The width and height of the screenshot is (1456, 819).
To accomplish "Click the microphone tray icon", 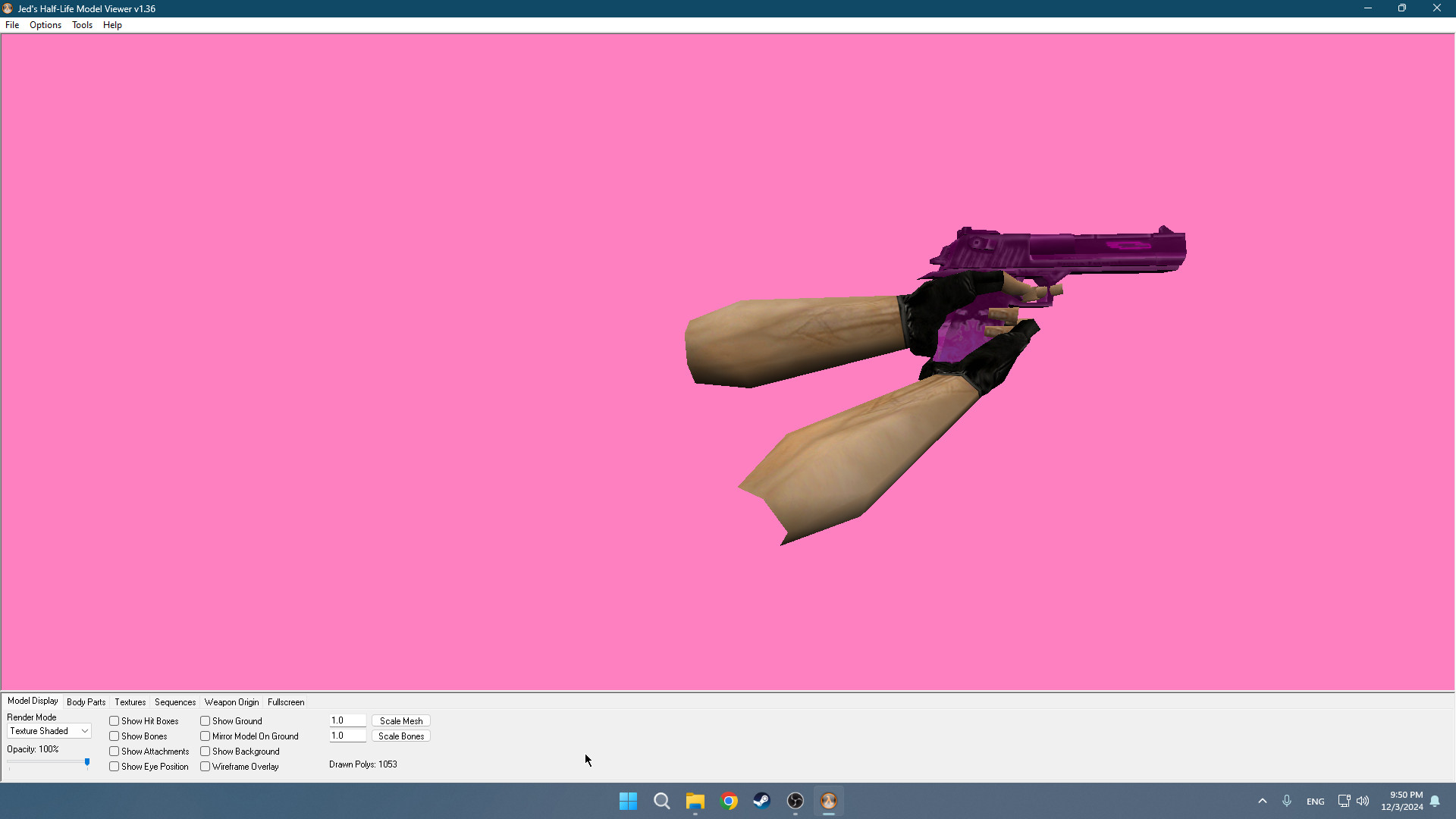I will (x=1287, y=801).
